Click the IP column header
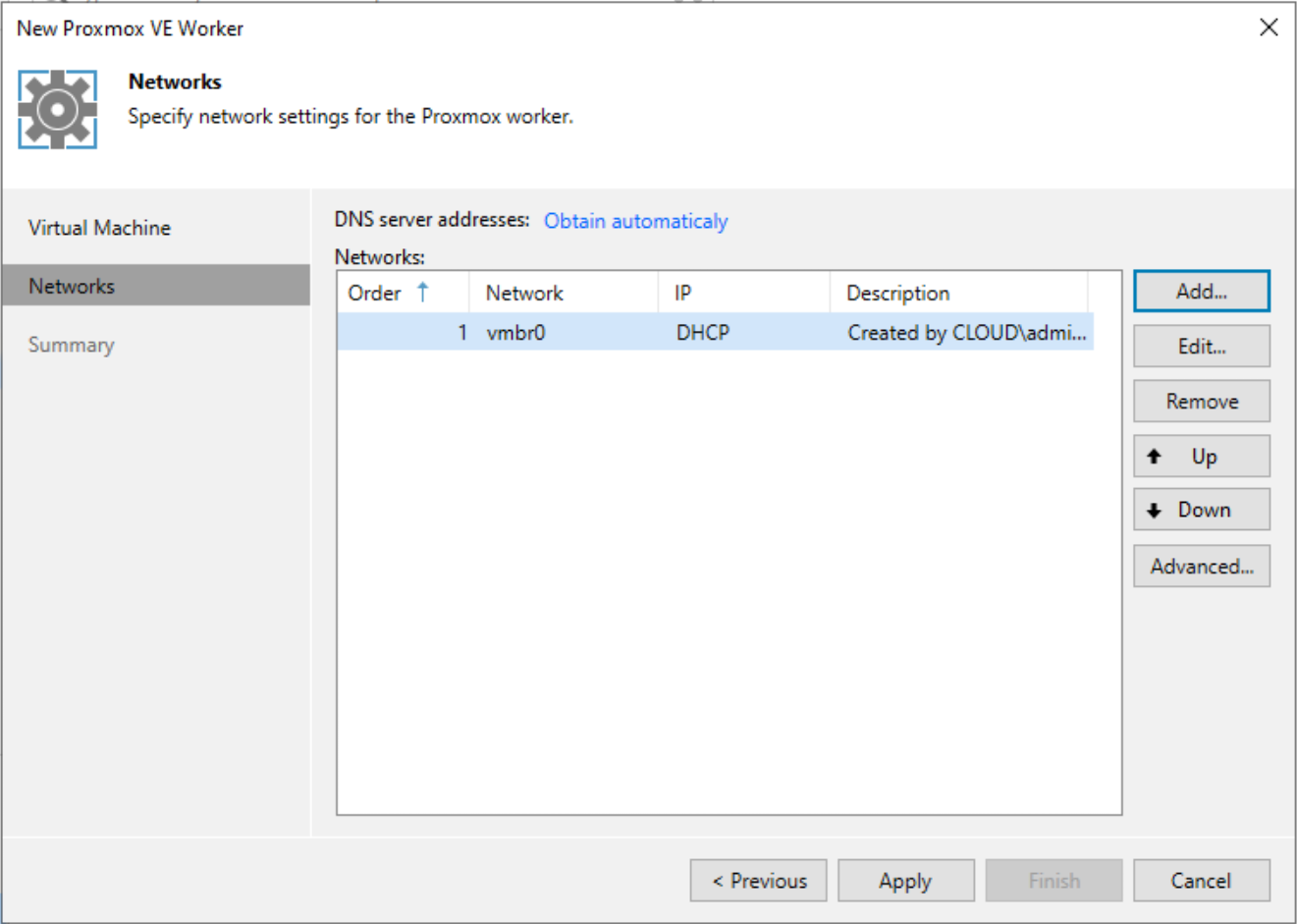Screen dimensions: 1297x924 pyautogui.click(x=684, y=292)
